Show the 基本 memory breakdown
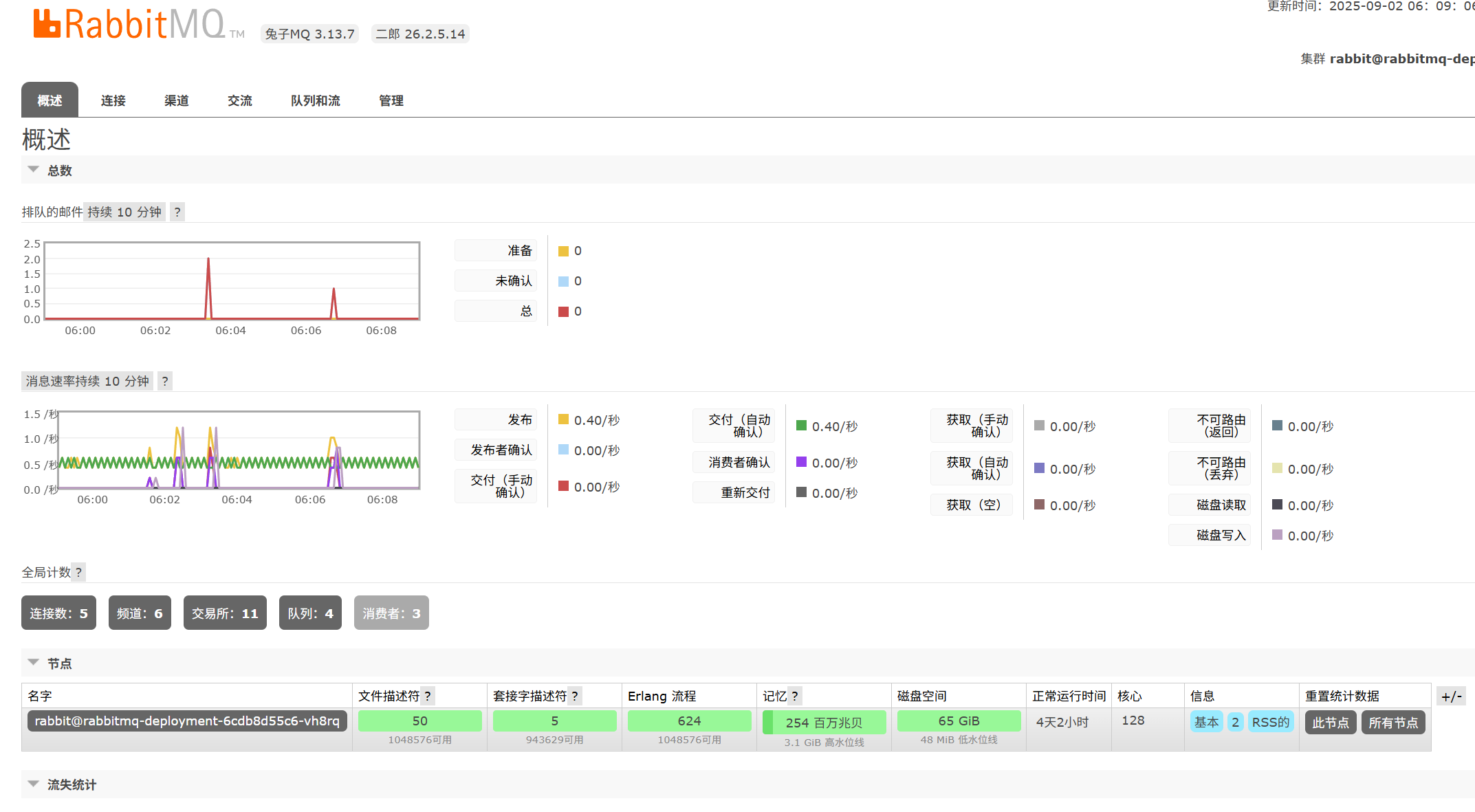 tap(1206, 721)
